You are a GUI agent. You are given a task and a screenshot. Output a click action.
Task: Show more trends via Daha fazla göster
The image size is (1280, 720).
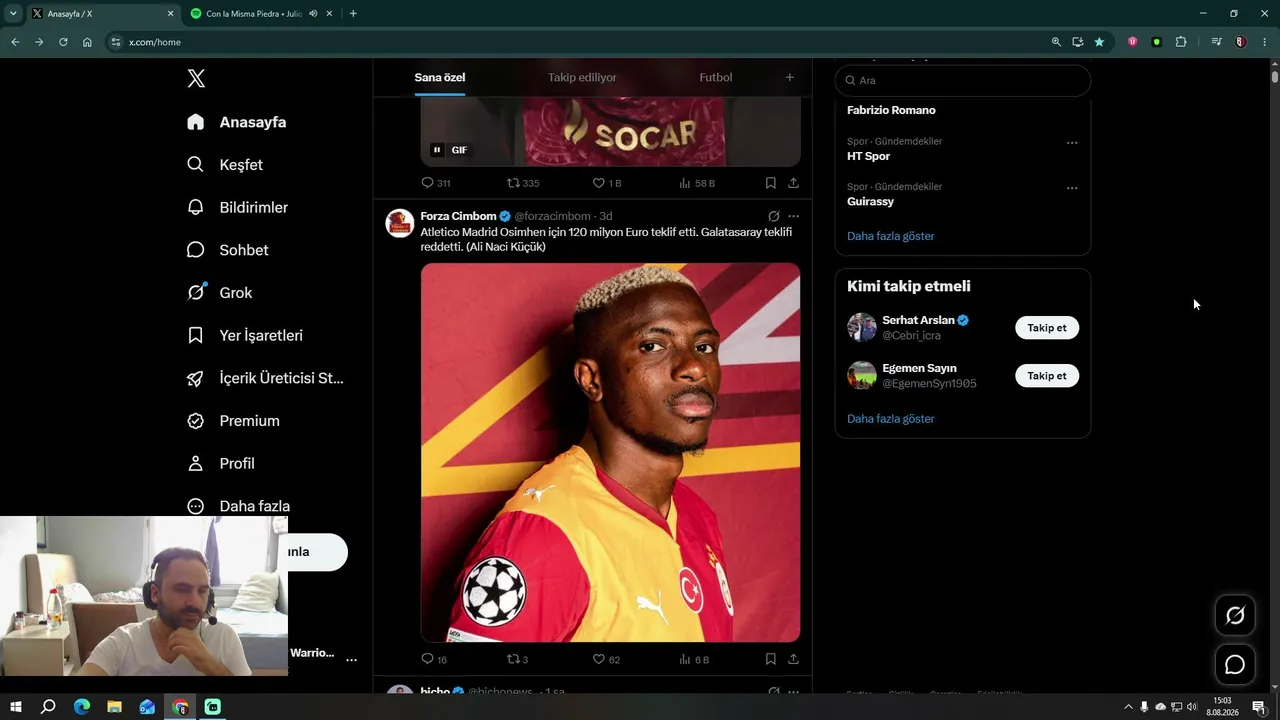891,236
